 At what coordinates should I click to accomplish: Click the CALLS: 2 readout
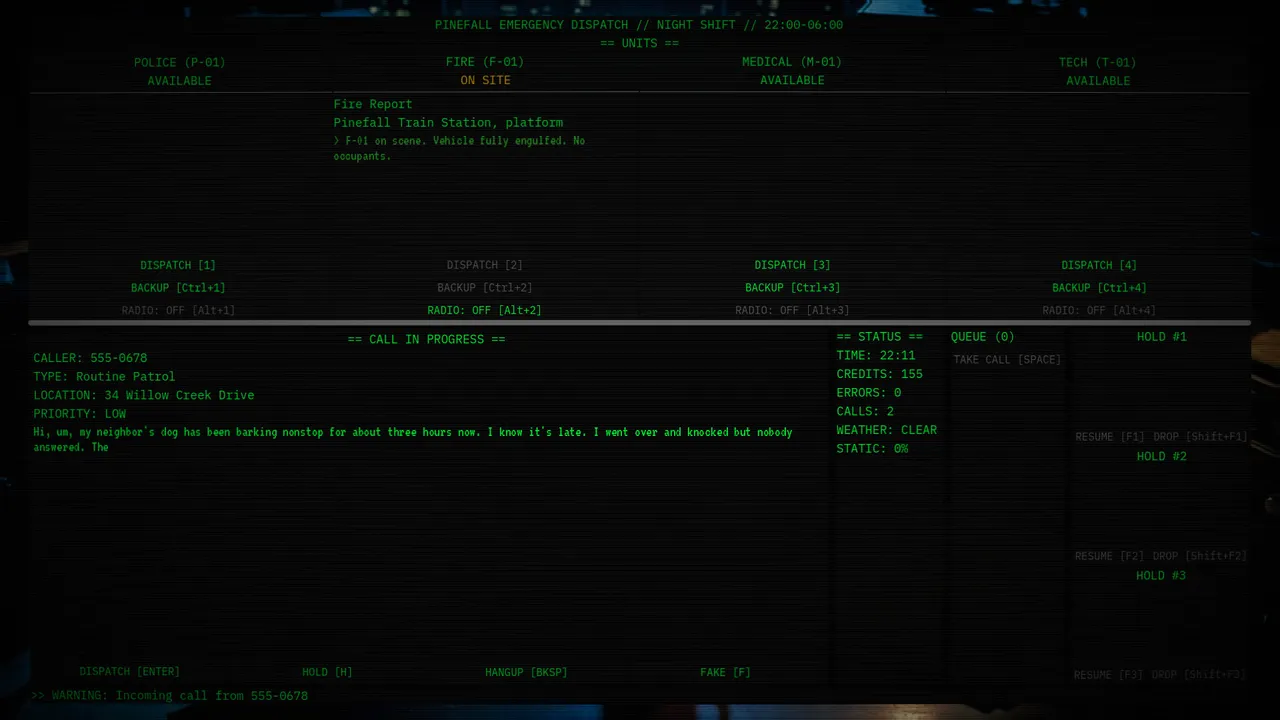click(x=865, y=412)
